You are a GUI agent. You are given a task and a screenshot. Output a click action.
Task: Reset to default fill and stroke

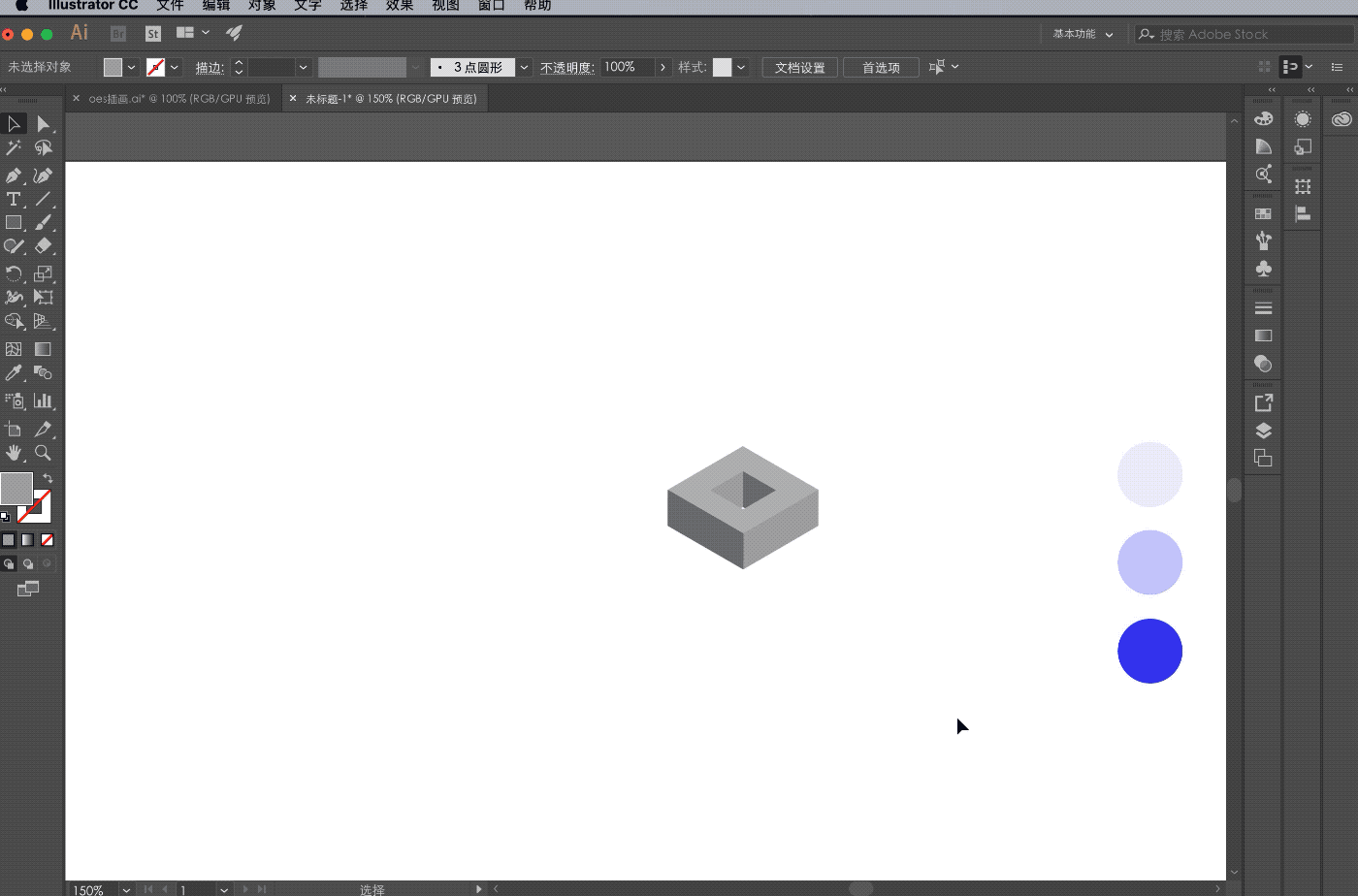(x=5, y=516)
